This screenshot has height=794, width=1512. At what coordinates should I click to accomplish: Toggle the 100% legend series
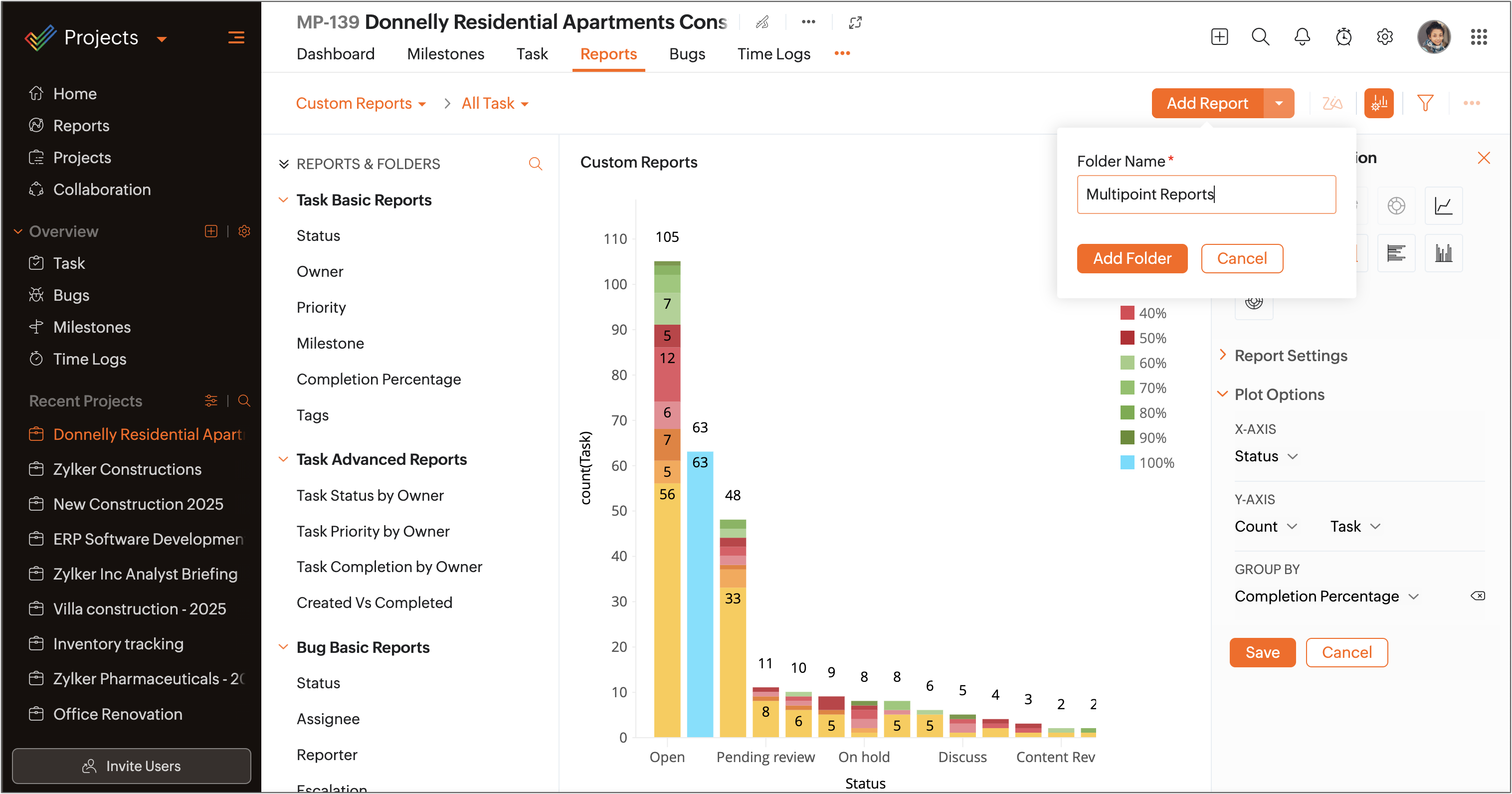(x=1147, y=462)
